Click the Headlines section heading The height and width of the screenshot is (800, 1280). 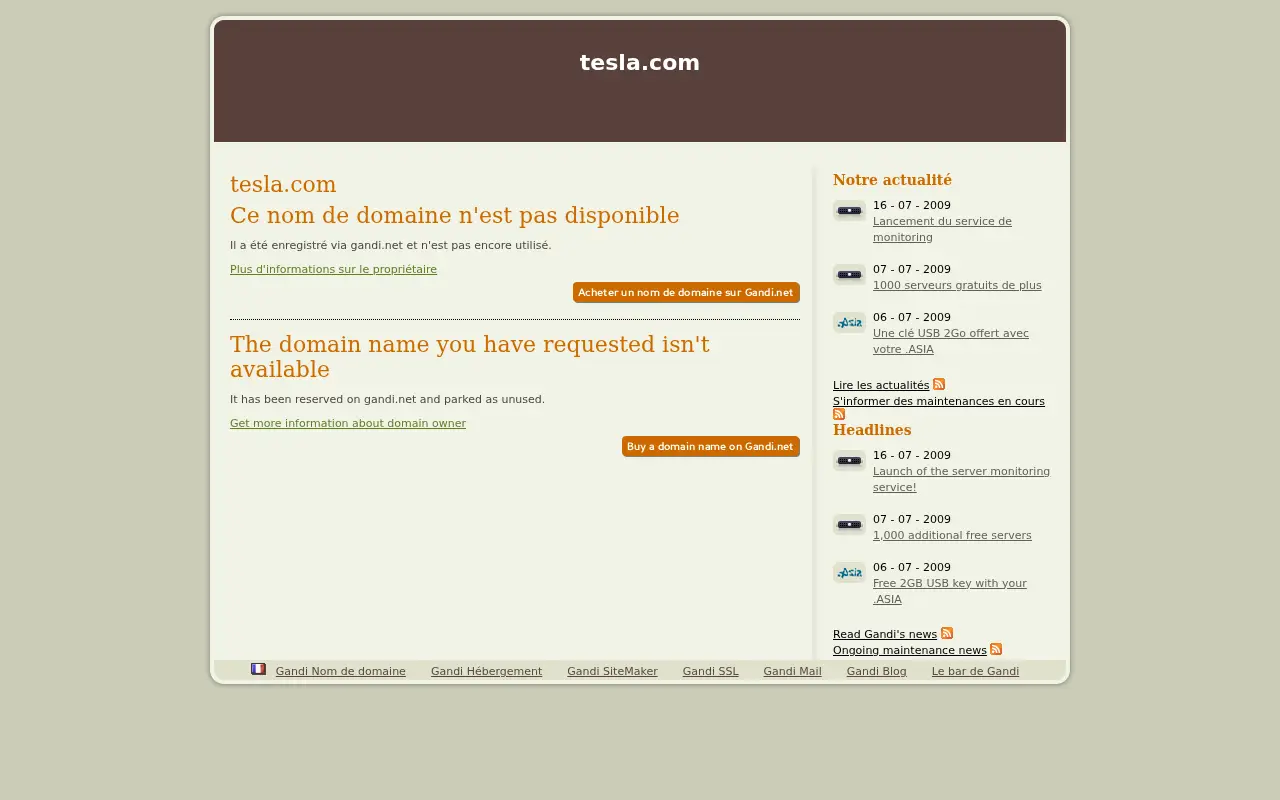coord(872,430)
